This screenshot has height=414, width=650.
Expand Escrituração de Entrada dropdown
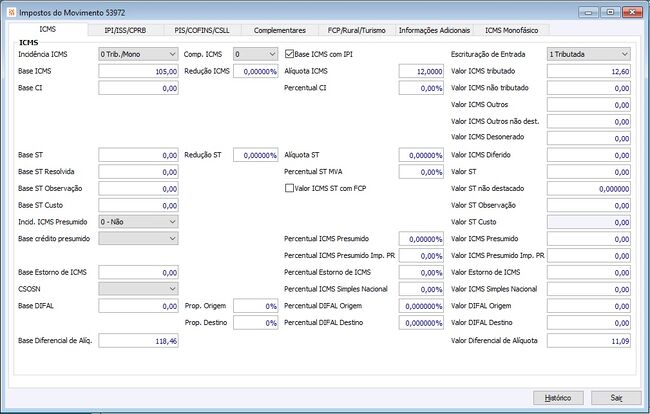(589, 54)
